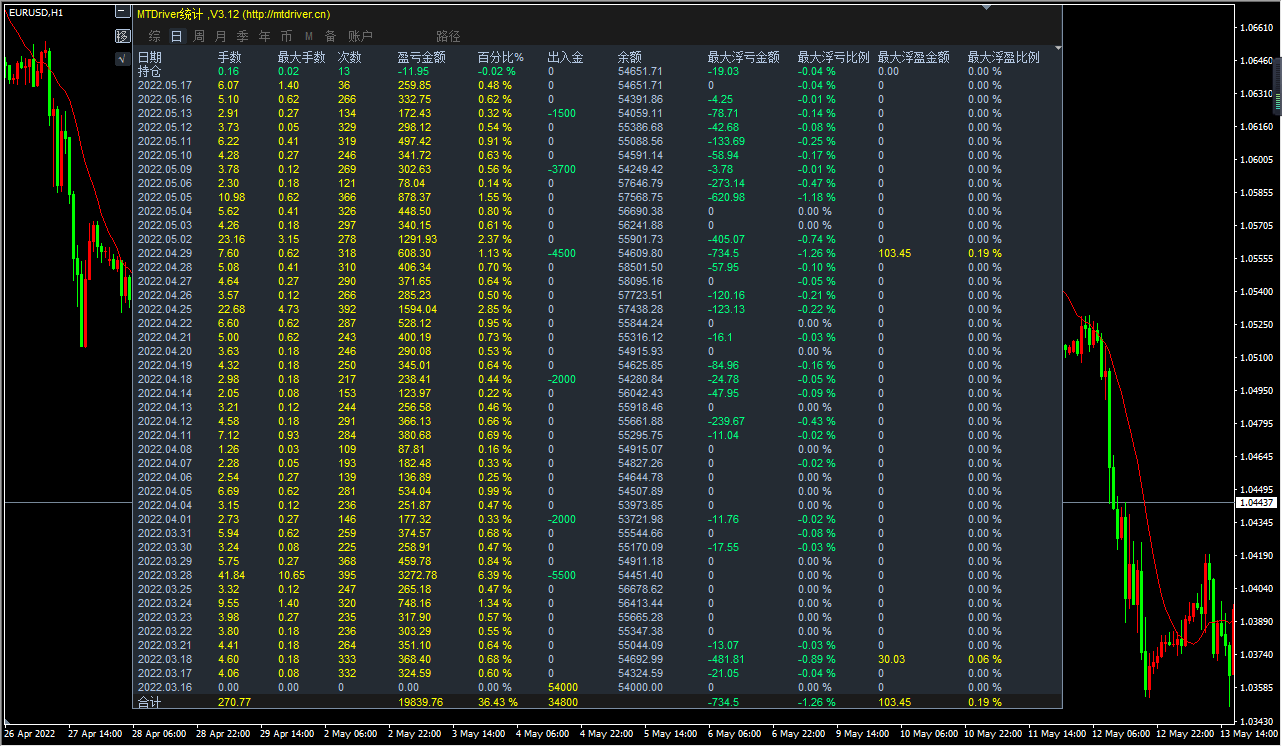Toggle the √ checkbox left of 日期
The width and height of the screenshot is (1282, 747).
tap(122, 57)
